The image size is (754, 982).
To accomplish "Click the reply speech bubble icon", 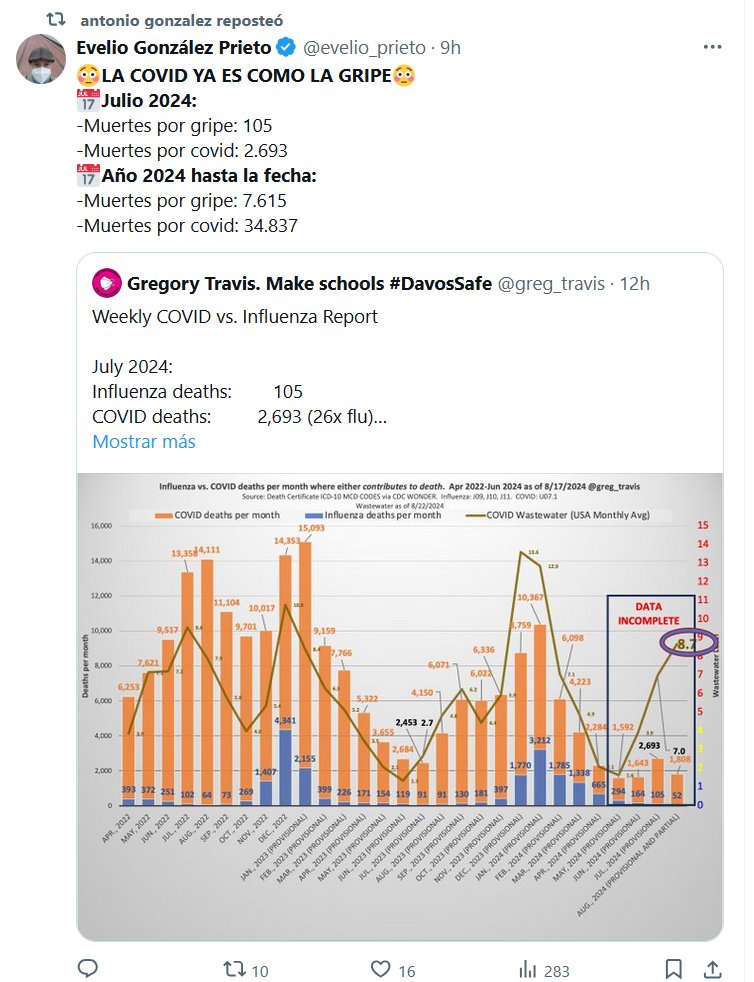I will (88, 968).
